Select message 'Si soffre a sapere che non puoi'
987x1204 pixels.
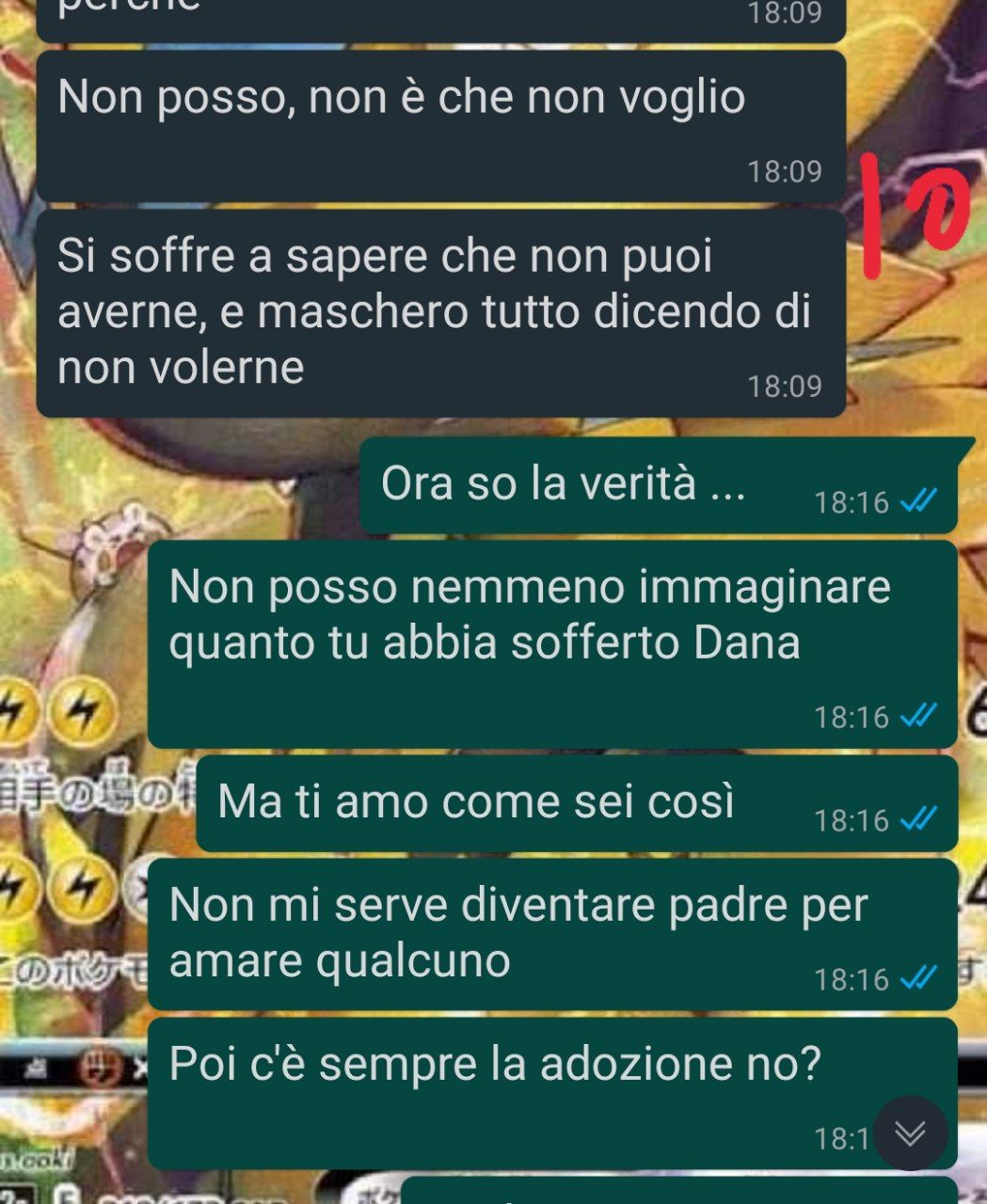click(x=440, y=313)
